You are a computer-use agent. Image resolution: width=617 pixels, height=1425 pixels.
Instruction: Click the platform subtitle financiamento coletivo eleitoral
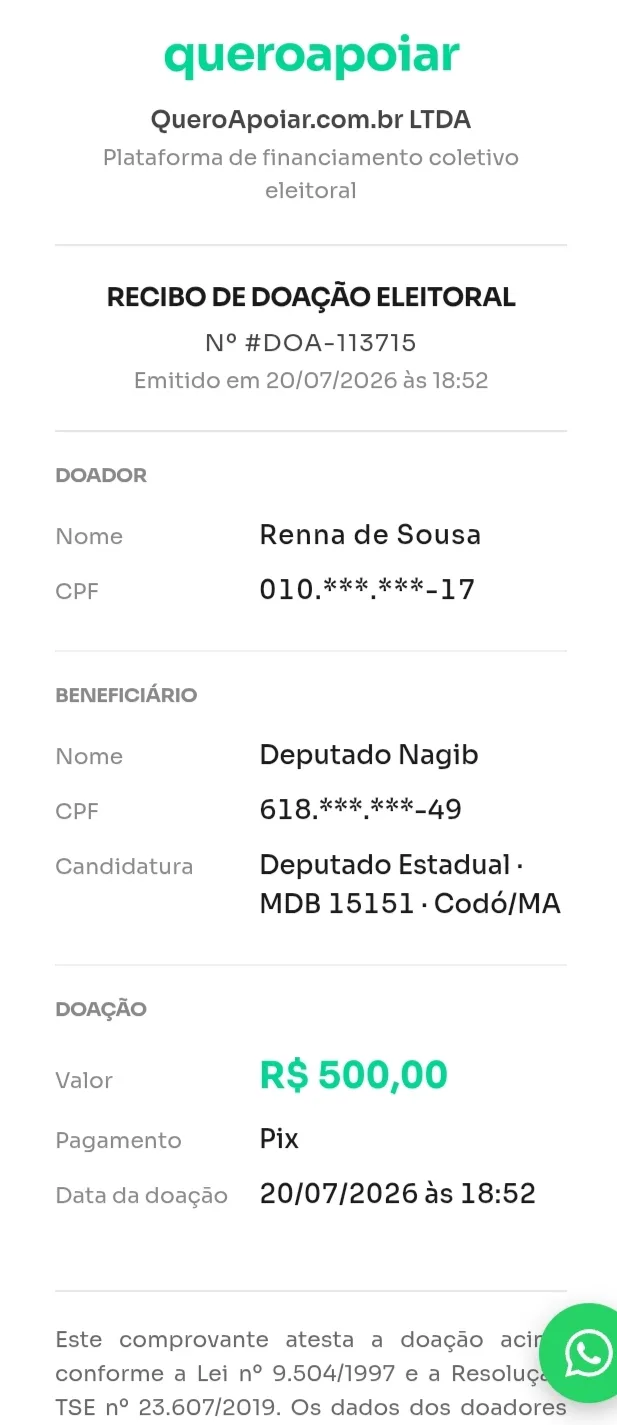(311, 174)
